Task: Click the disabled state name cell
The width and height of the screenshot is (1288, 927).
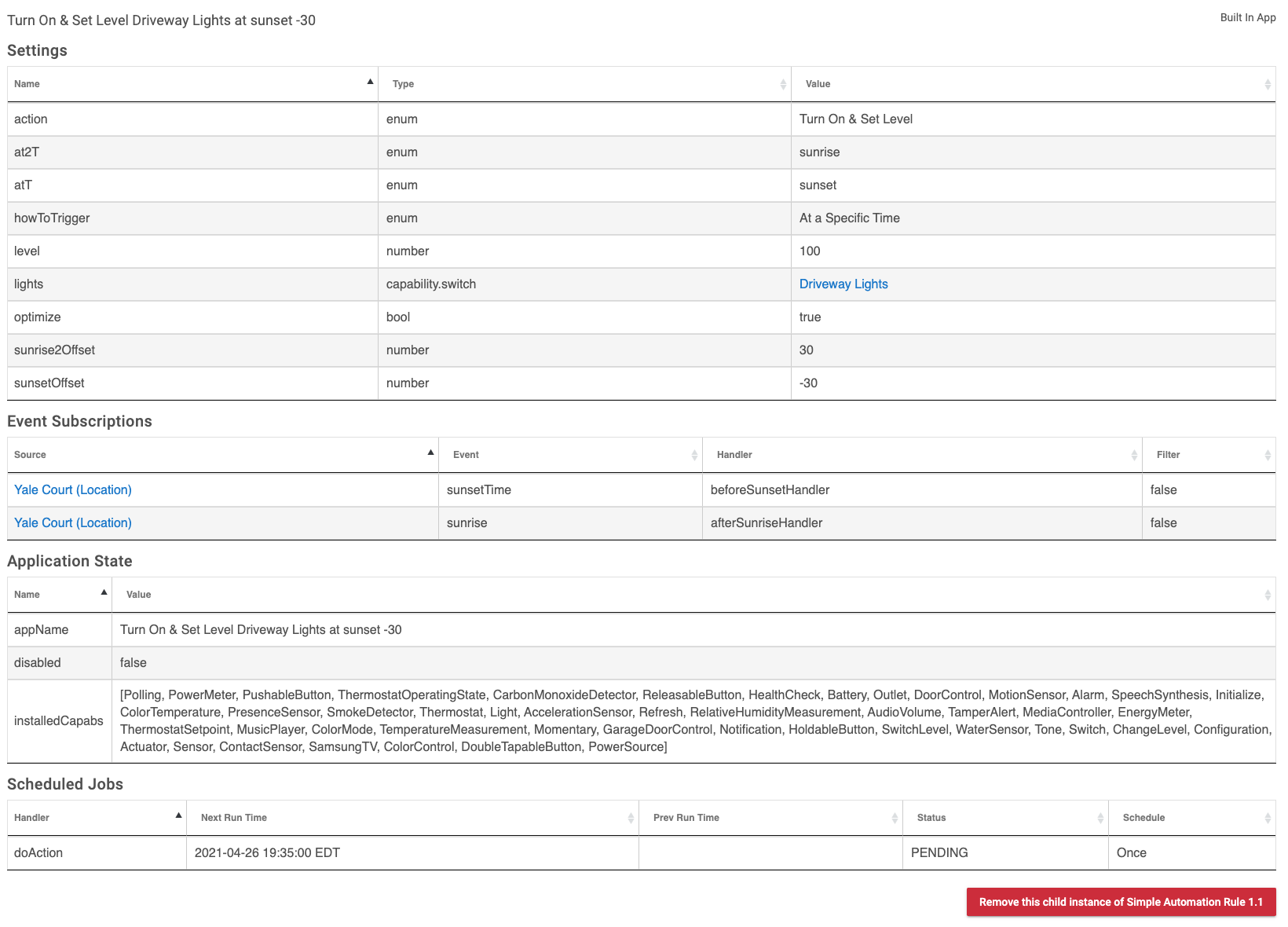Action: 60,663
